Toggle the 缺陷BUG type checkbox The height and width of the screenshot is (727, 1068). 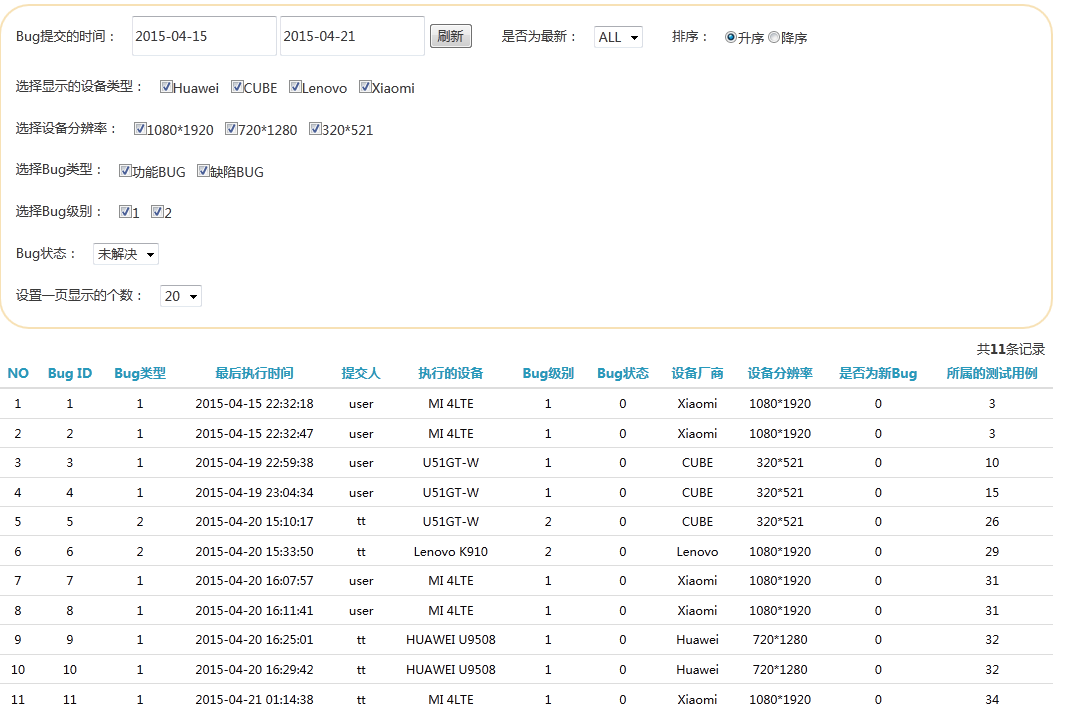click(203, 170)
